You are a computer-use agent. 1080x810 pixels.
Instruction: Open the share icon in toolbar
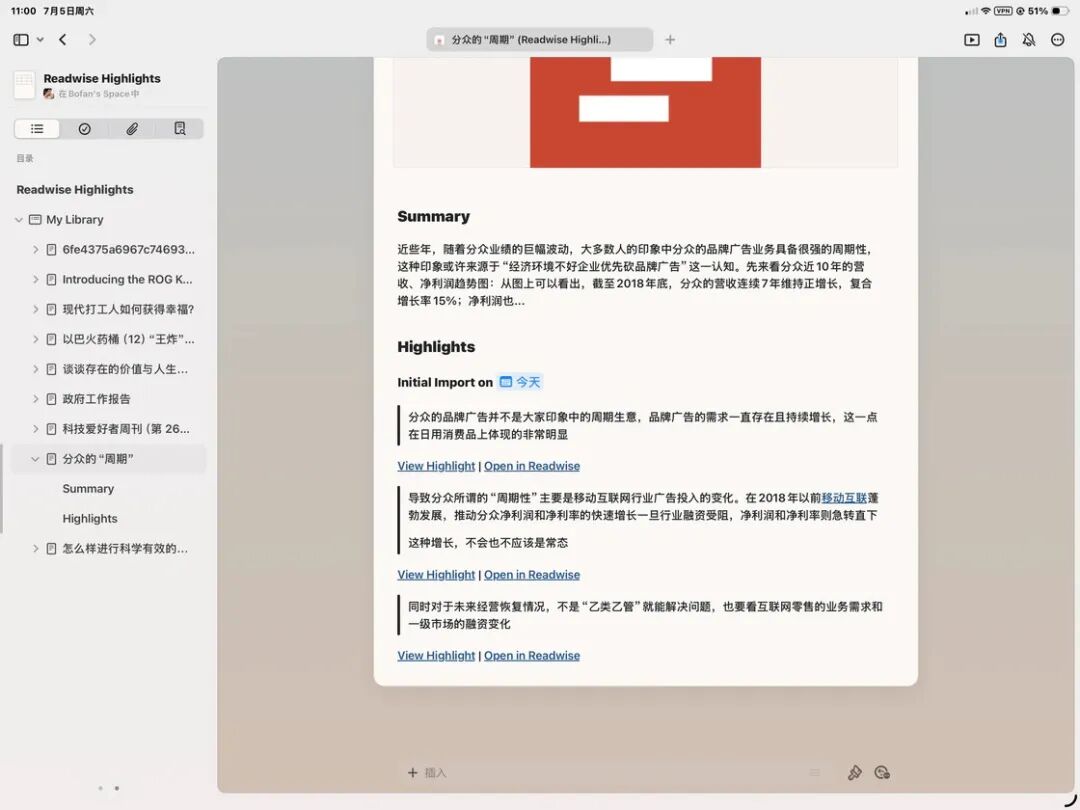1000,40
